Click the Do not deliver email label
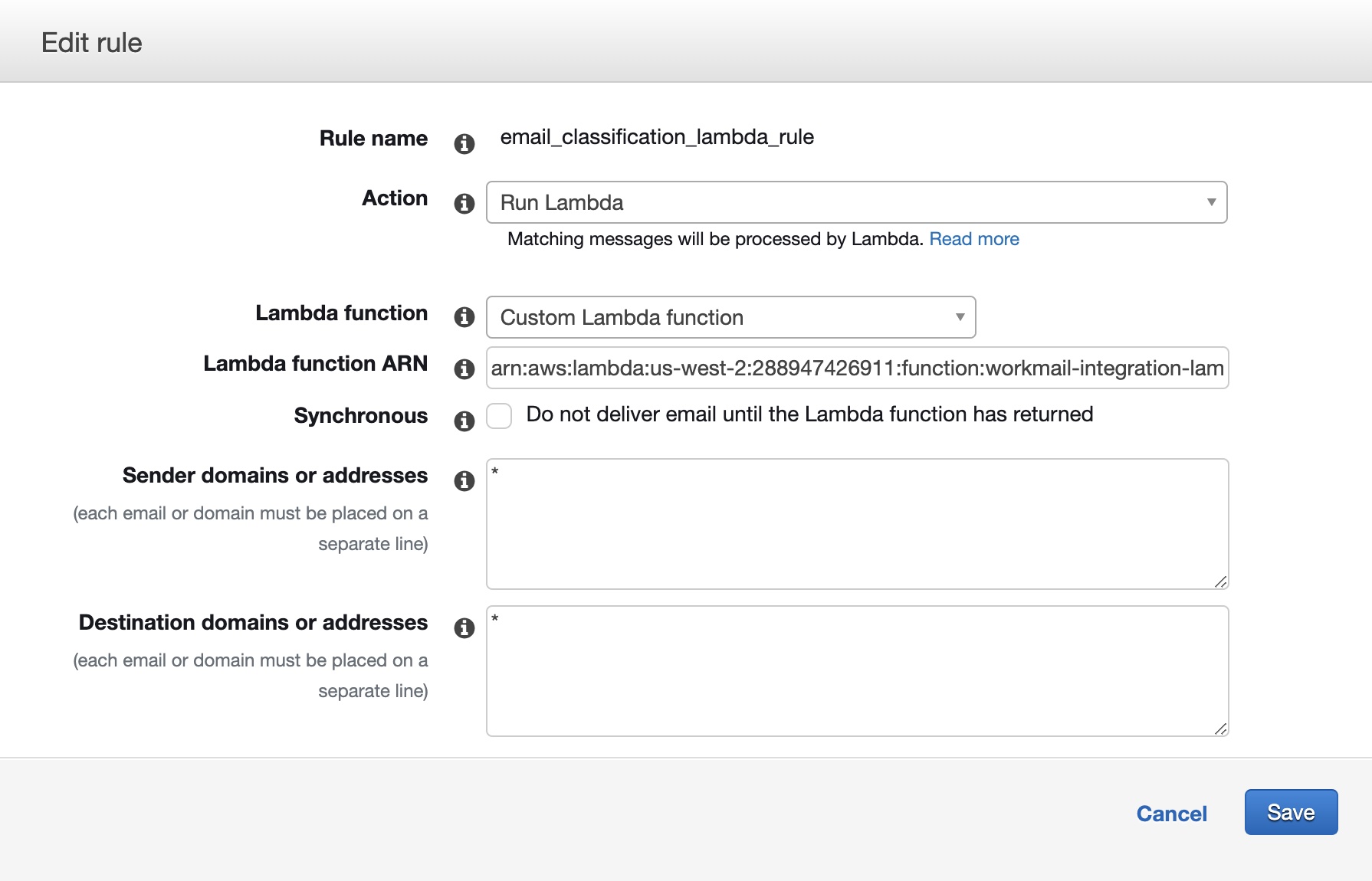 point(809,414)
